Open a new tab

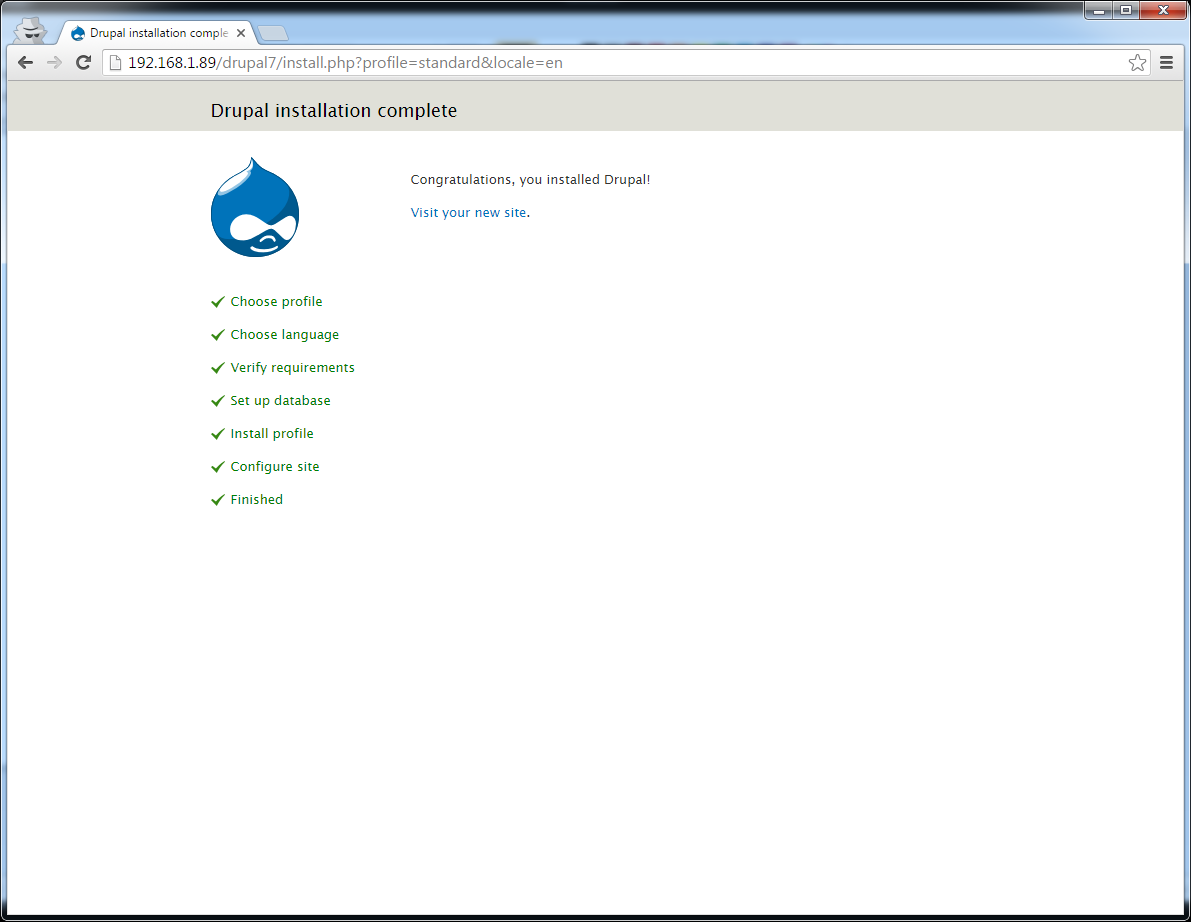click(x=273, y=33)
